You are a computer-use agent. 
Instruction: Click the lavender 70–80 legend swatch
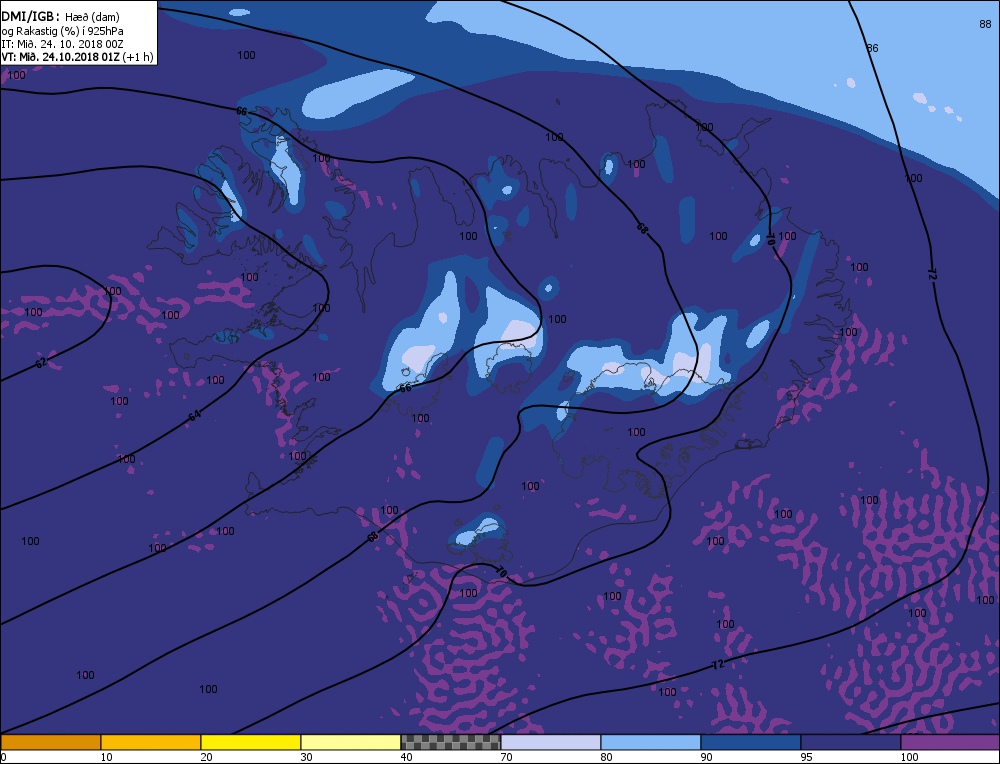pyautogui.click(x=550, y=742)
